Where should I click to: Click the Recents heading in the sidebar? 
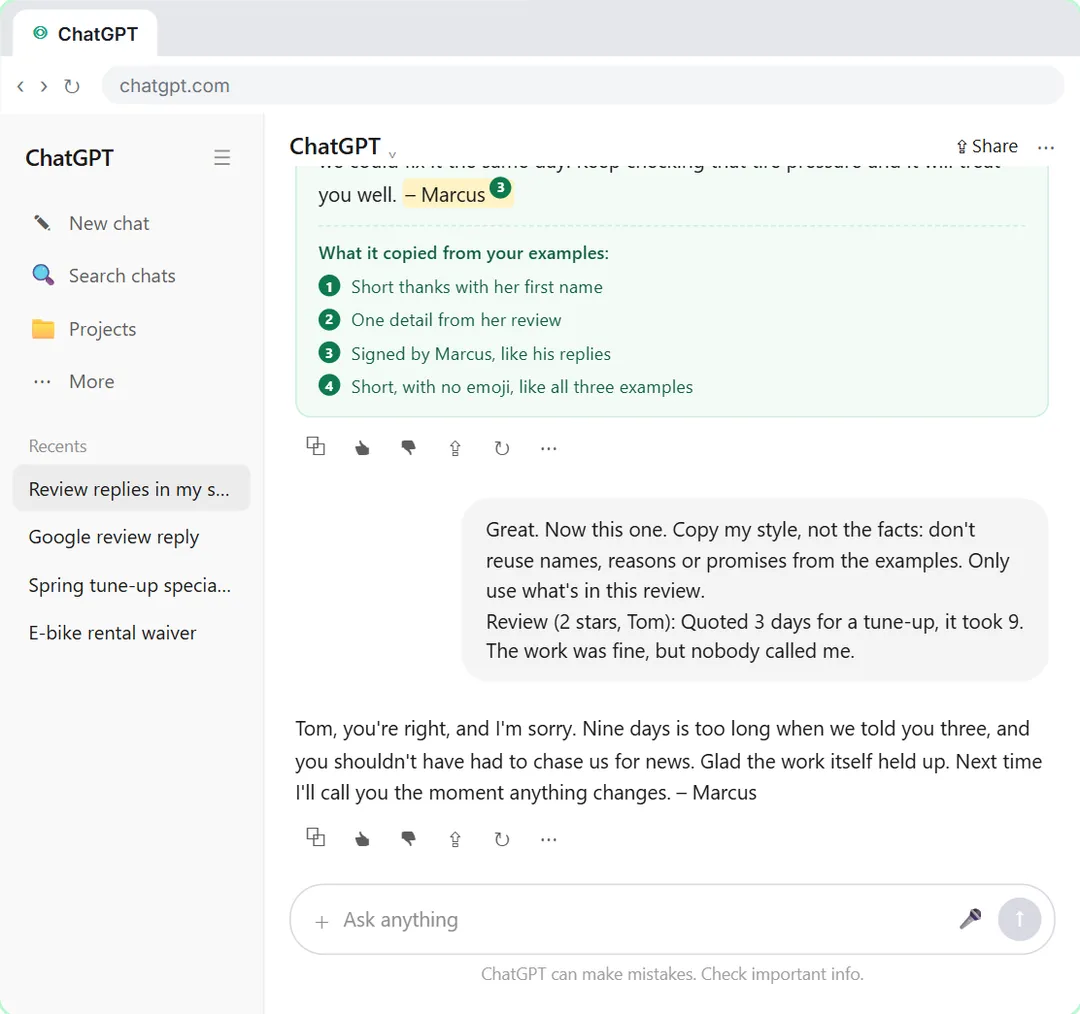(58, 446)
